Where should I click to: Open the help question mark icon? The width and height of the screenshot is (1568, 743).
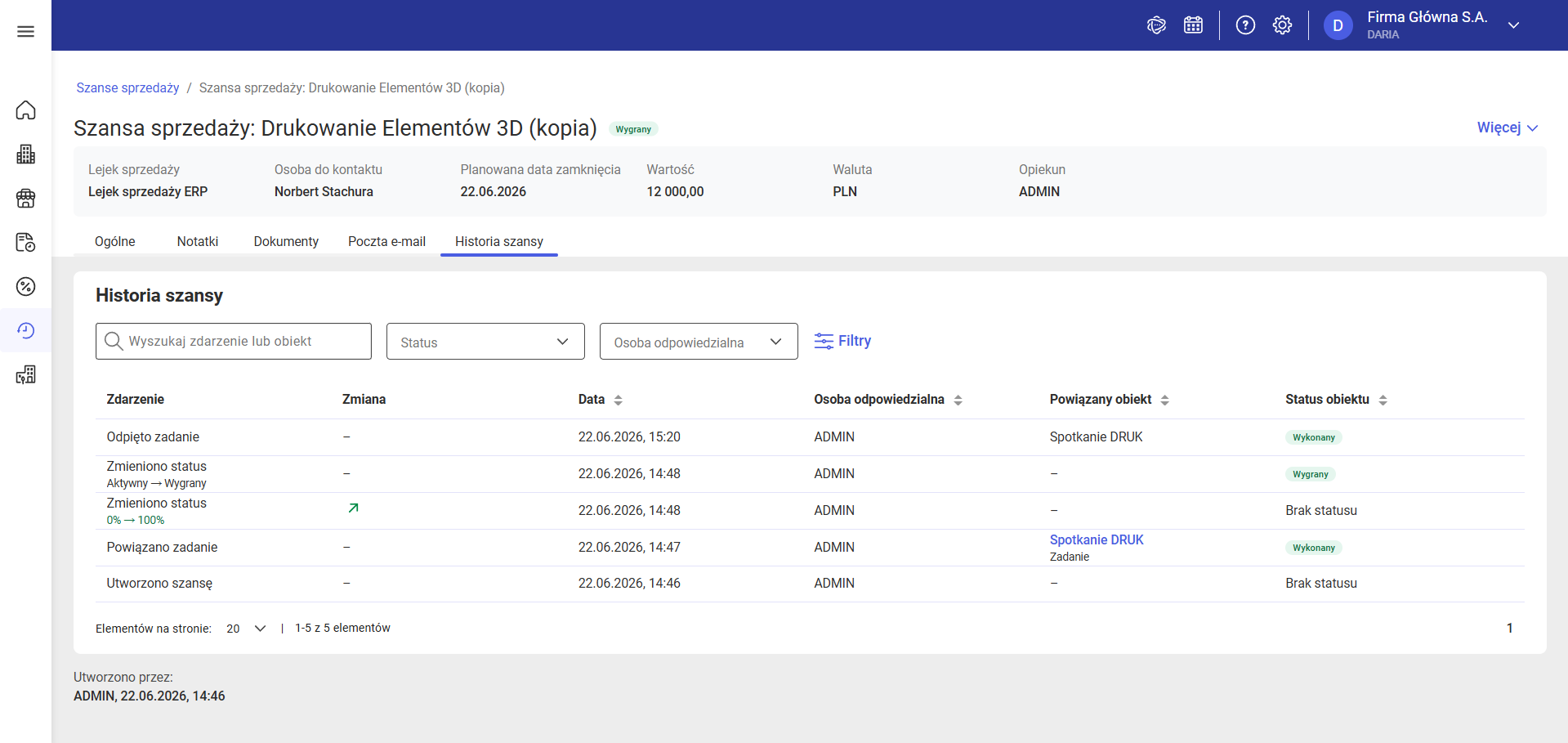coord(1245,25)
